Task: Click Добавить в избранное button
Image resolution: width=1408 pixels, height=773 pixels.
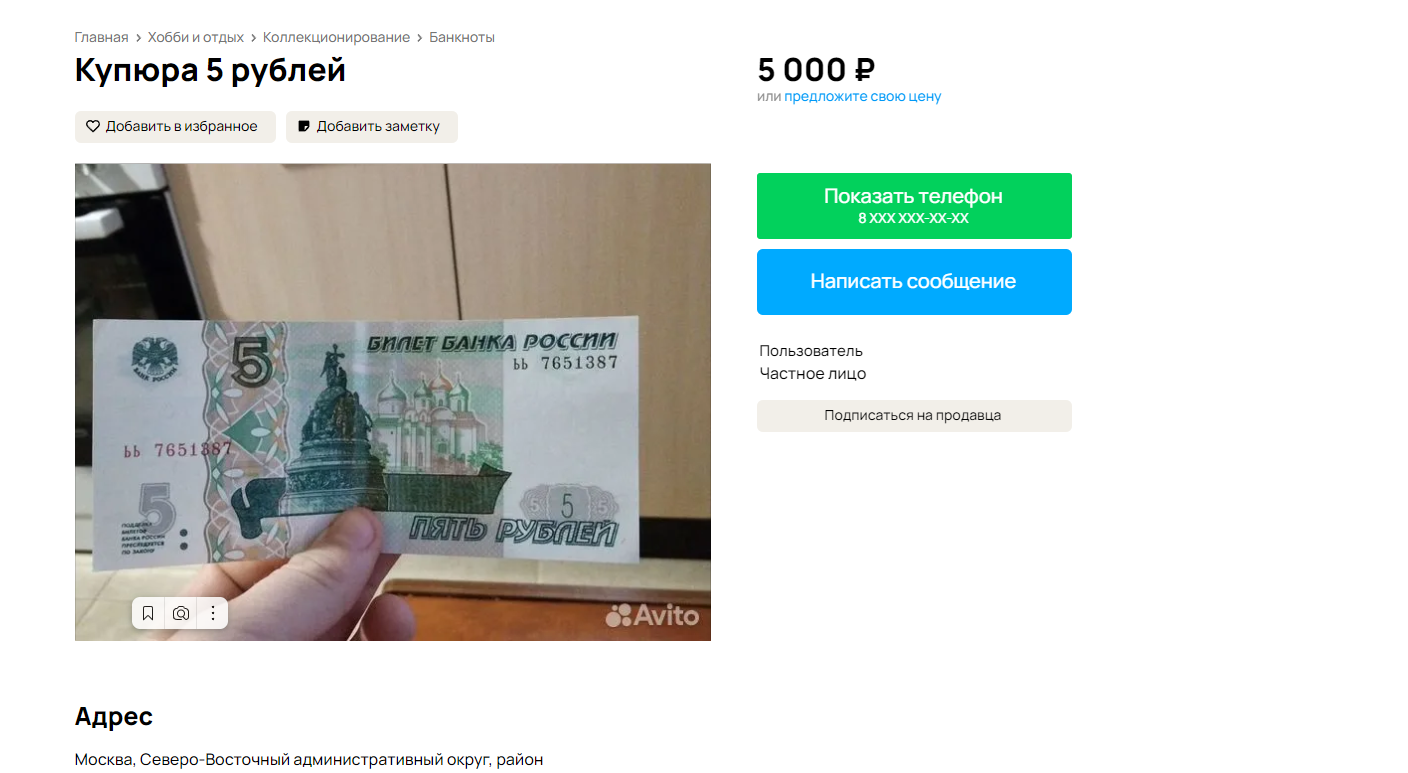Action: tap(175, 127)
